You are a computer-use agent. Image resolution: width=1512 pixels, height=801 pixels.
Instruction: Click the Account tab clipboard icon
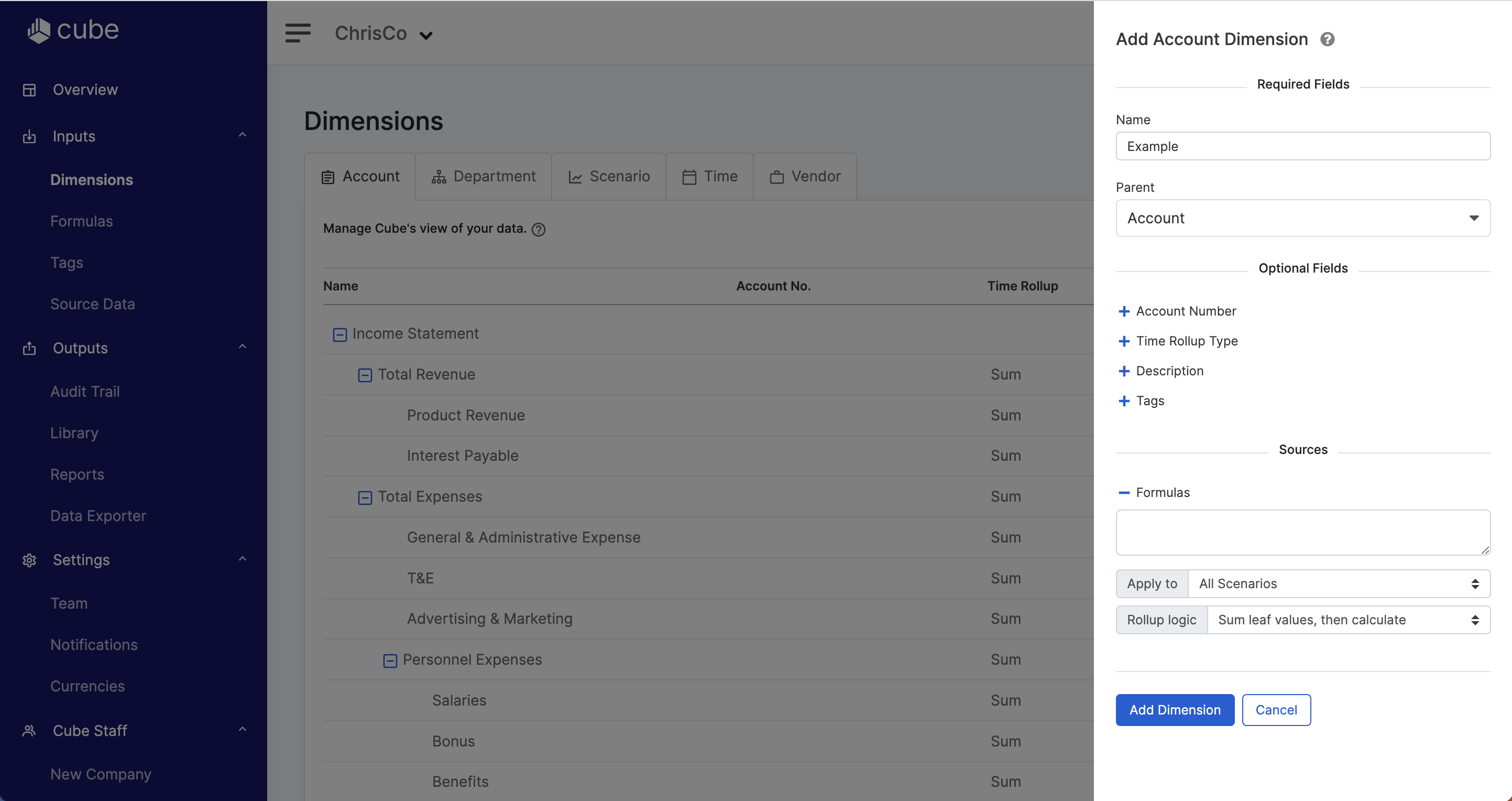click(x=328, y=177)
